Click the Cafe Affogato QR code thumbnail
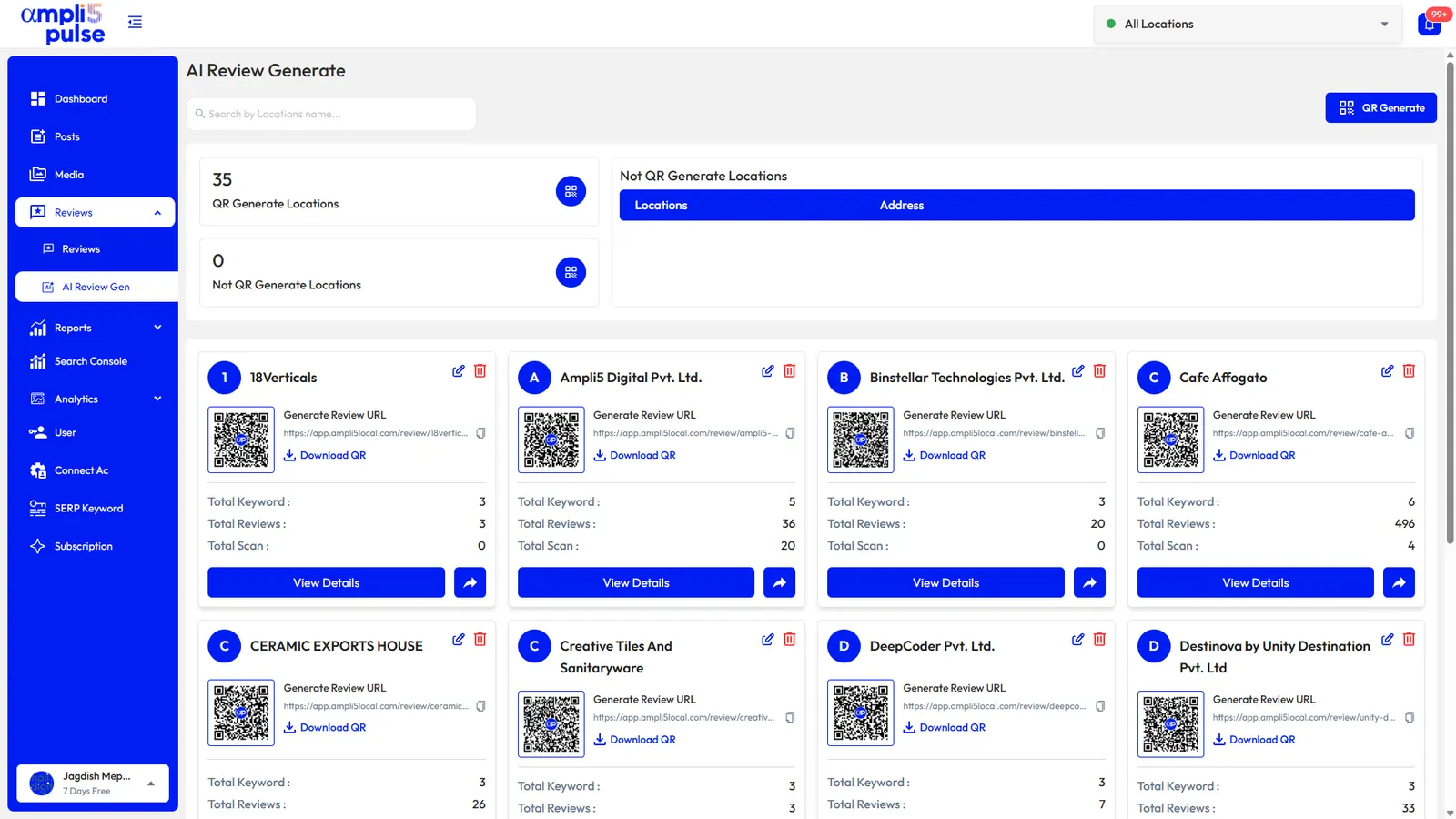The width and height of the screenshot is (1456, 819). tap(1170, 440)
